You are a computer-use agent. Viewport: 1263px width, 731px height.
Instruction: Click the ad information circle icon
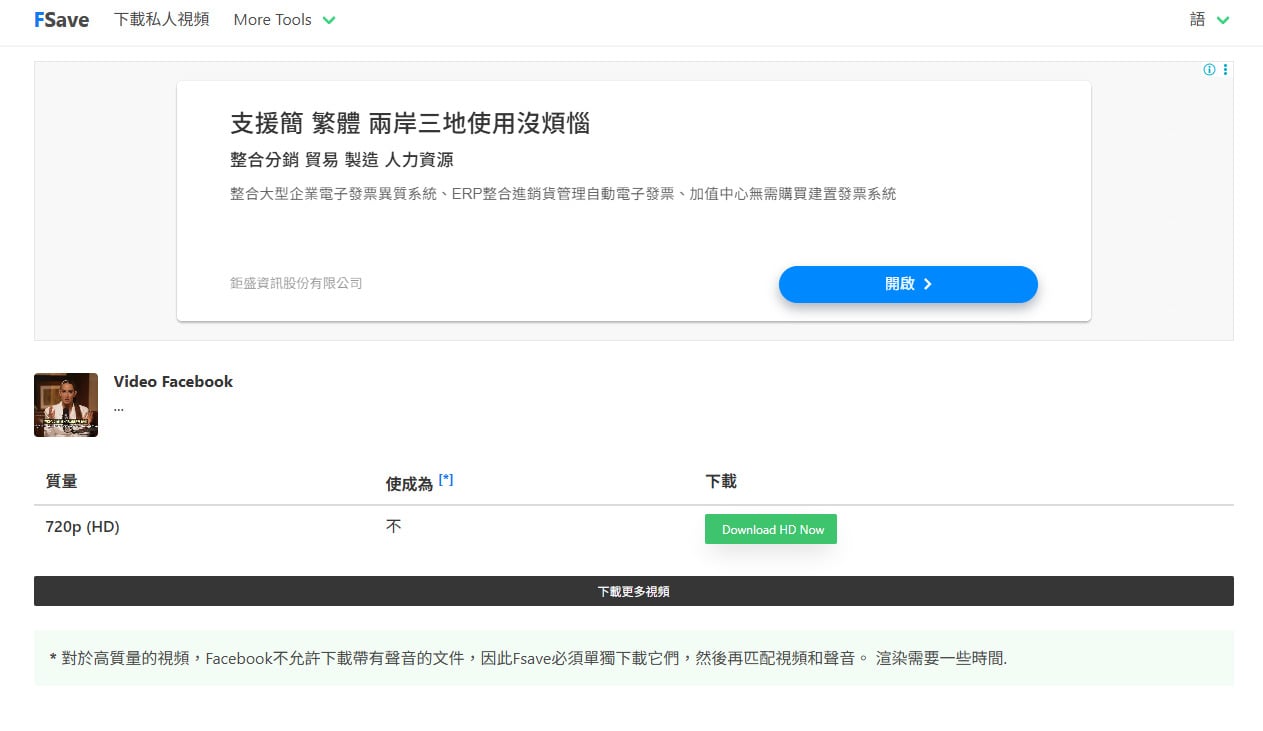coord(1208,70)
